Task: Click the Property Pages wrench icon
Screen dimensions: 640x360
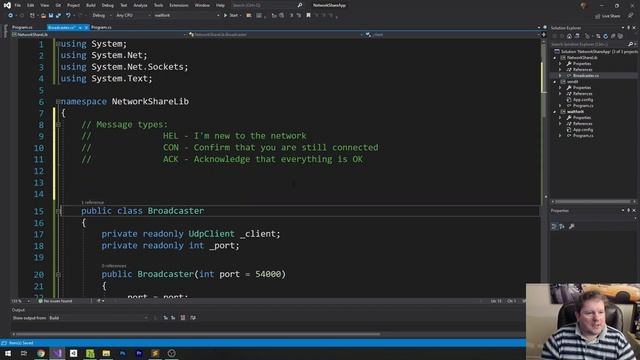Action: [x=571, y=227]
